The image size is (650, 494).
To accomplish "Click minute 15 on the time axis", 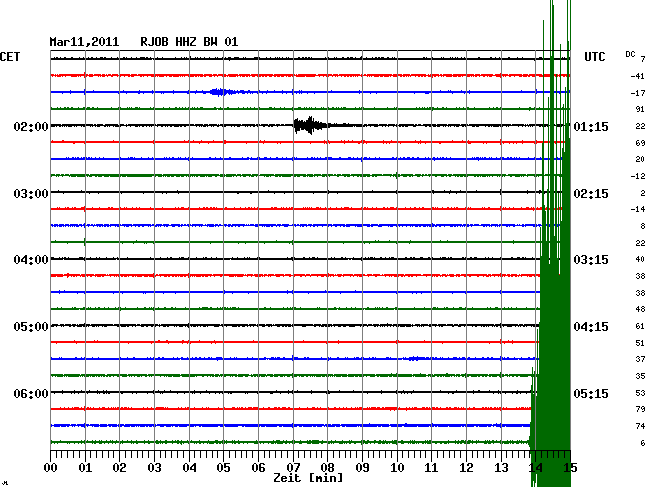I will point(570,468).
